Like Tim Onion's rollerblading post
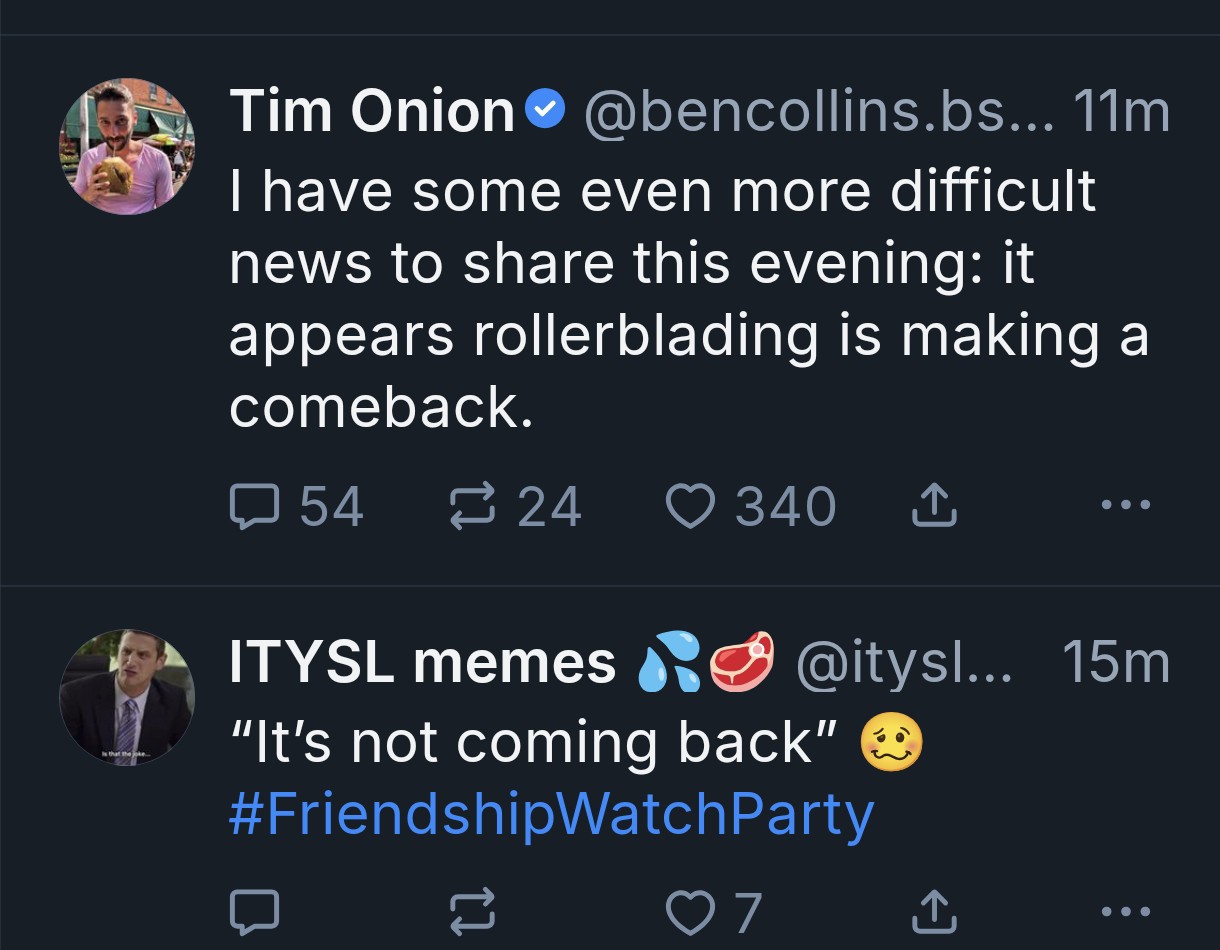The height and width of the screenshot is (950, 1220). point(686,507)
